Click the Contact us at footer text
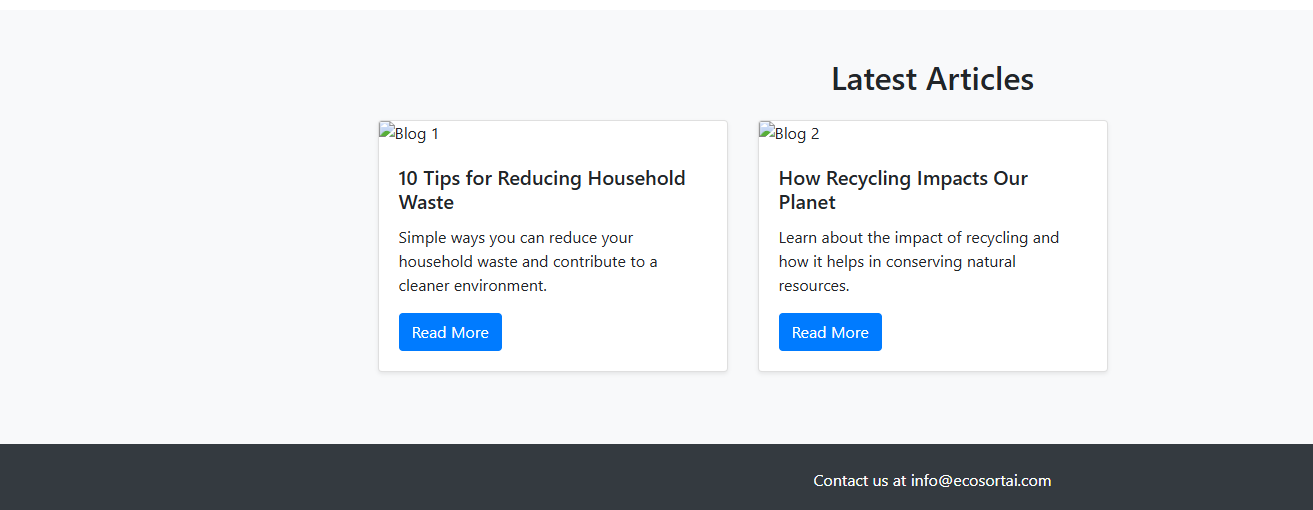The width and height of the screenshot is (1313, 510). (860, 481)
